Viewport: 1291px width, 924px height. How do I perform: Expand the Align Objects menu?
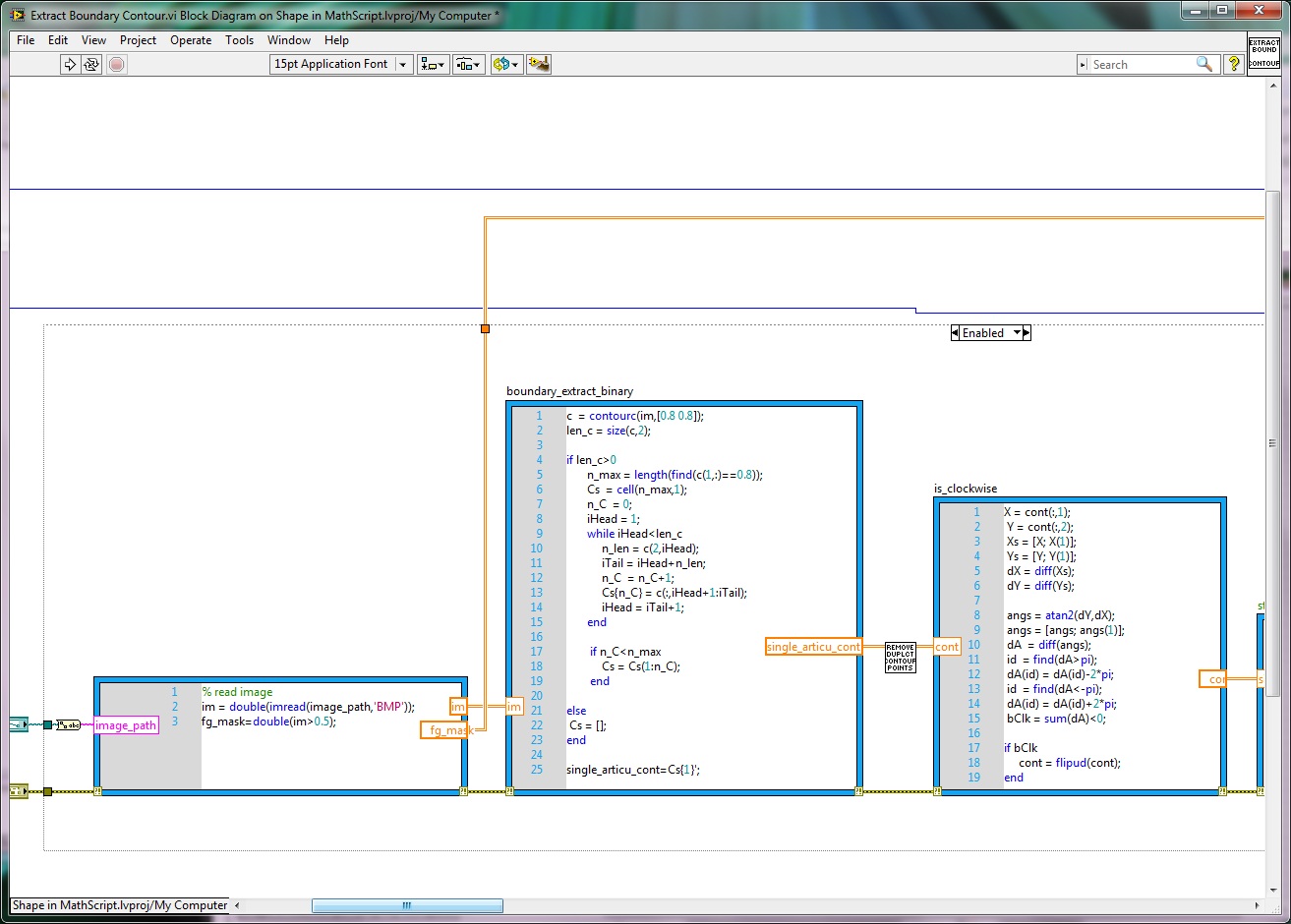(x=433, y=64)
